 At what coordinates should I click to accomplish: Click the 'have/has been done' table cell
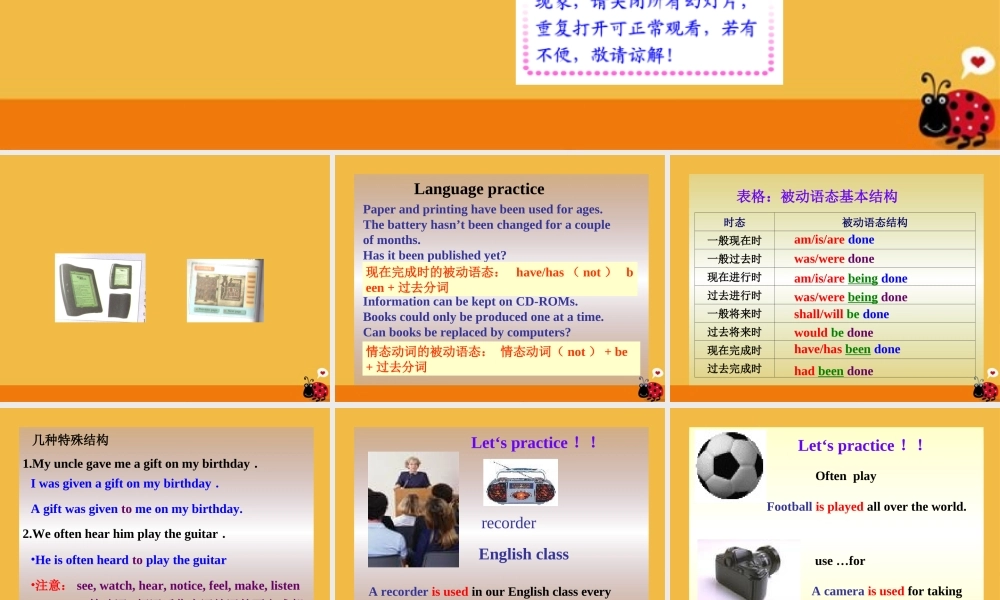point(874,349)
